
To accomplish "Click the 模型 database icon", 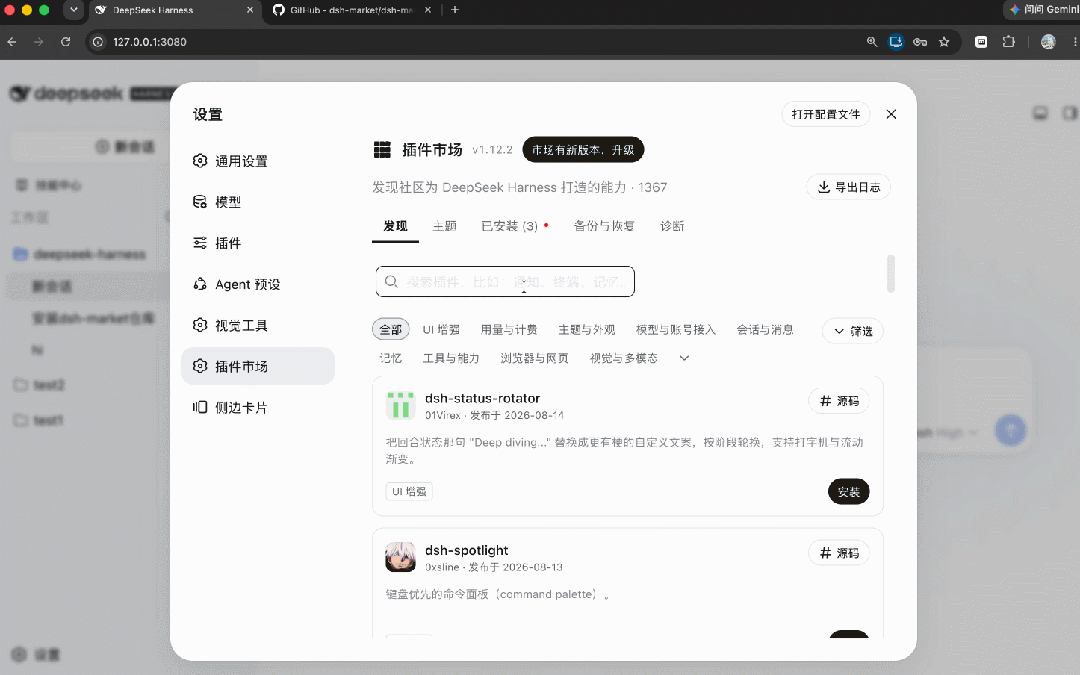I will click(200, 202).
